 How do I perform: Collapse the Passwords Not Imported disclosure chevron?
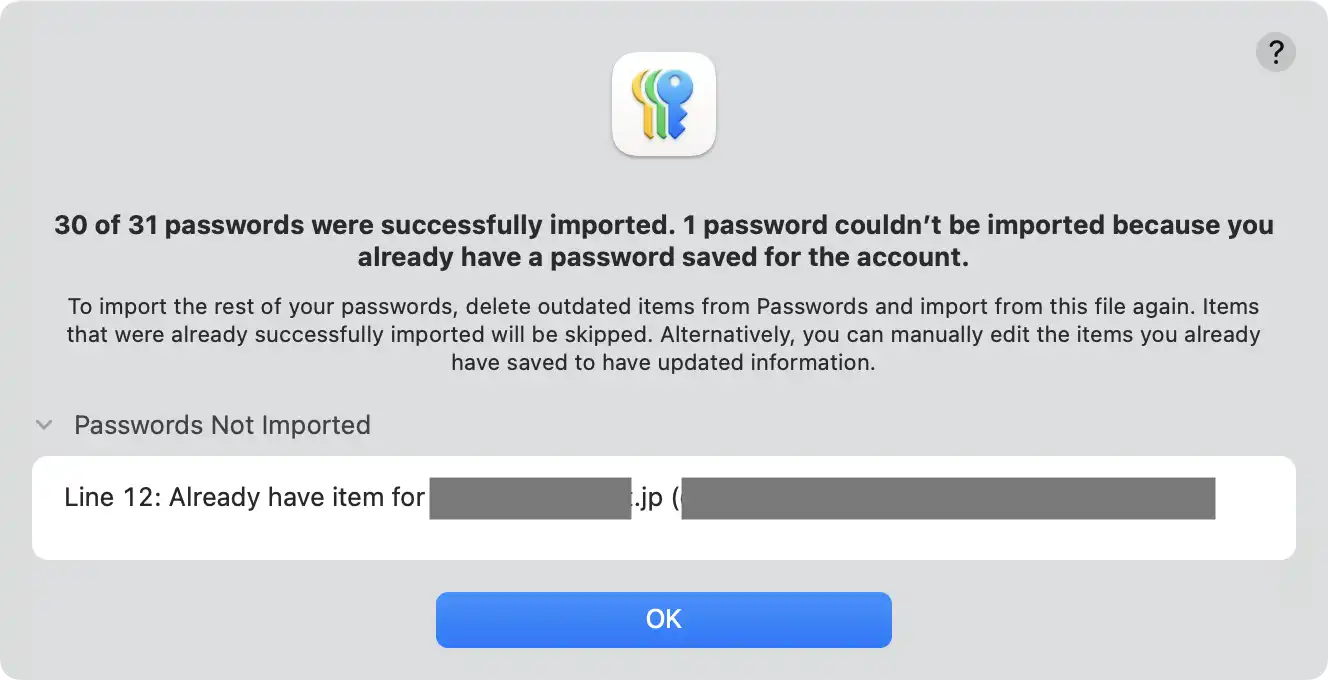click(x=44, y=425)
